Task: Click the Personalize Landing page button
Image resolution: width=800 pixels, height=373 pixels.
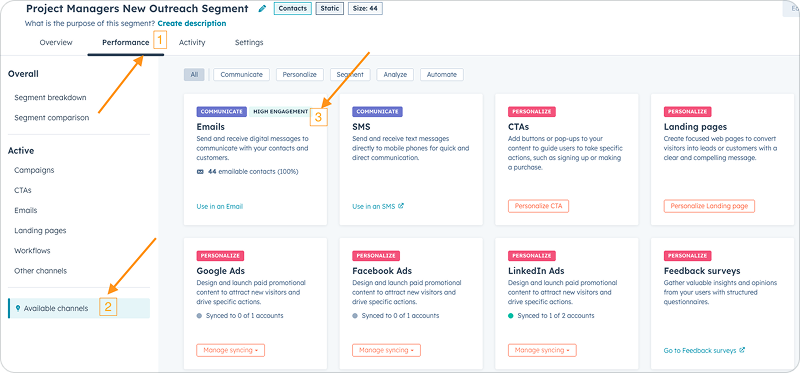Action: tap(709, 206)
